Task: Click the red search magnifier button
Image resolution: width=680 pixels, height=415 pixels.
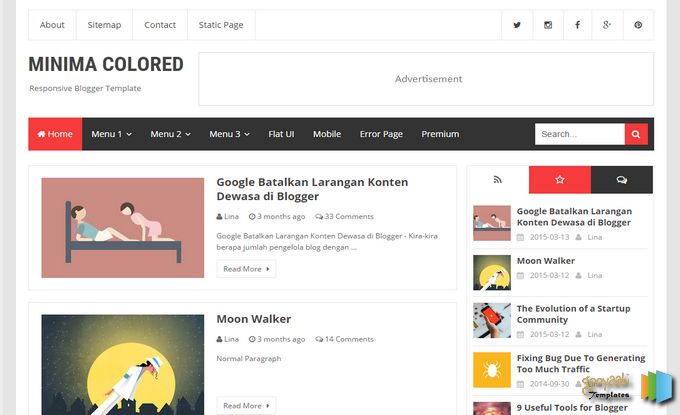Action: (636, 134)
